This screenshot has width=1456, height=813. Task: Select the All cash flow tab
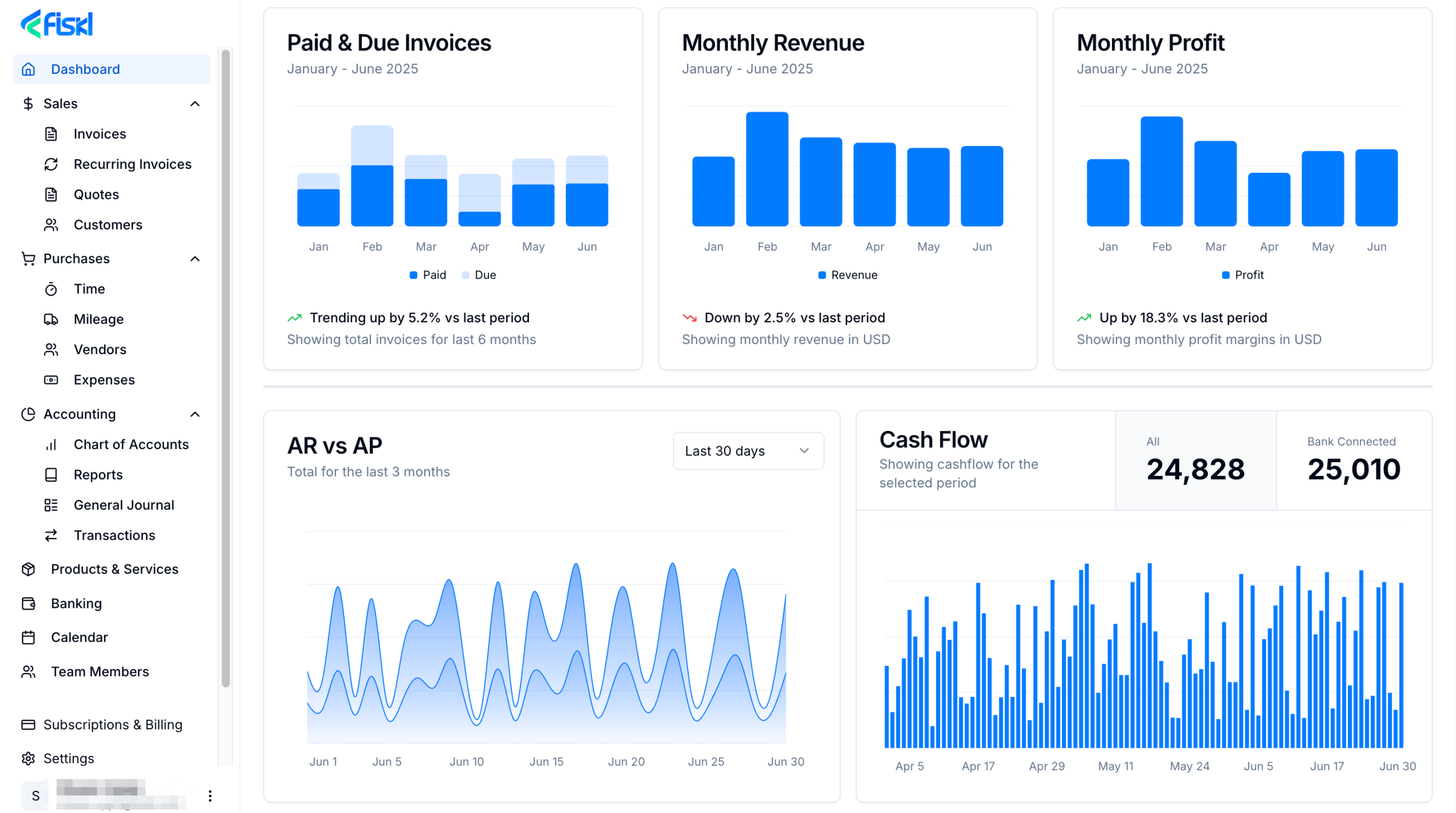pyautogui.click(x=1195, y=461)
